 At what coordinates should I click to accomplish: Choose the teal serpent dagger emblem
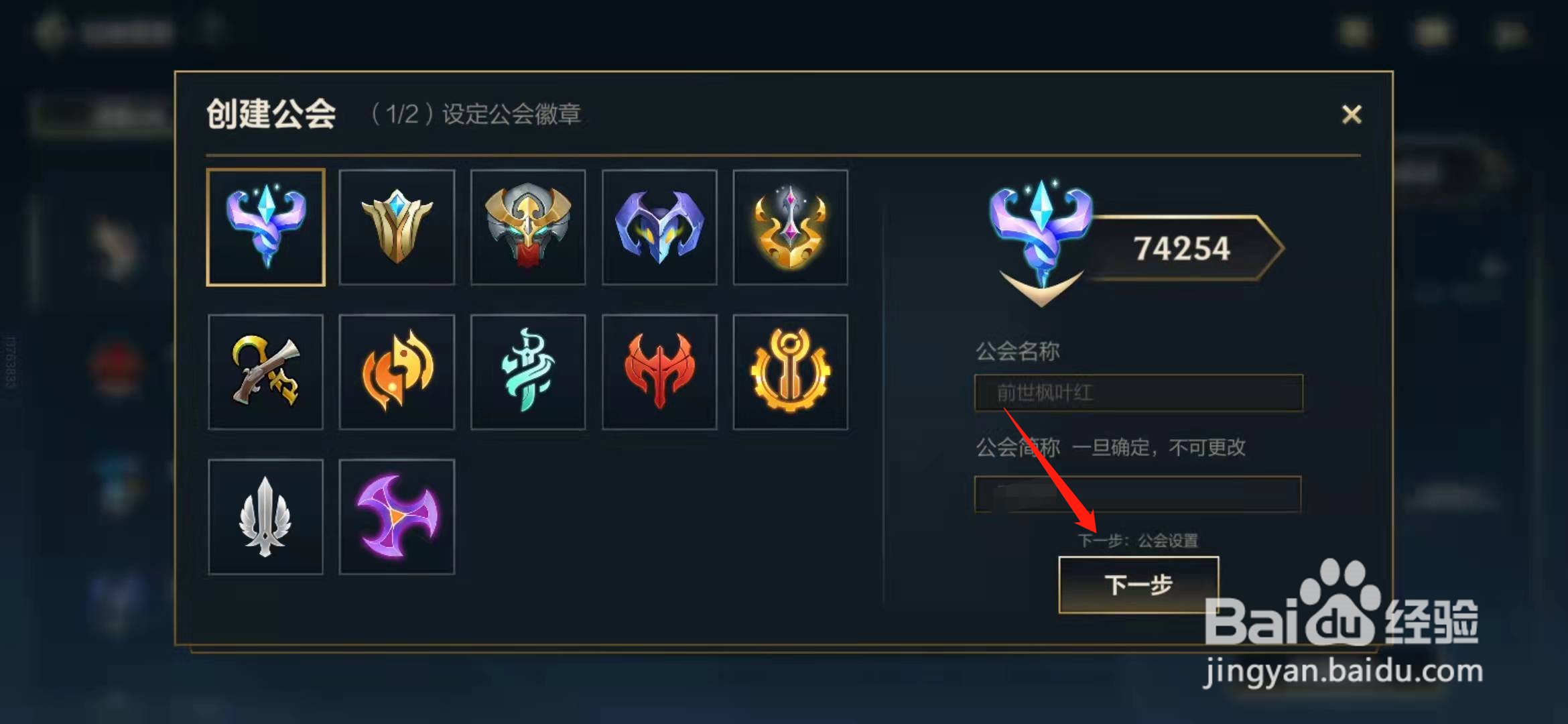528,372
